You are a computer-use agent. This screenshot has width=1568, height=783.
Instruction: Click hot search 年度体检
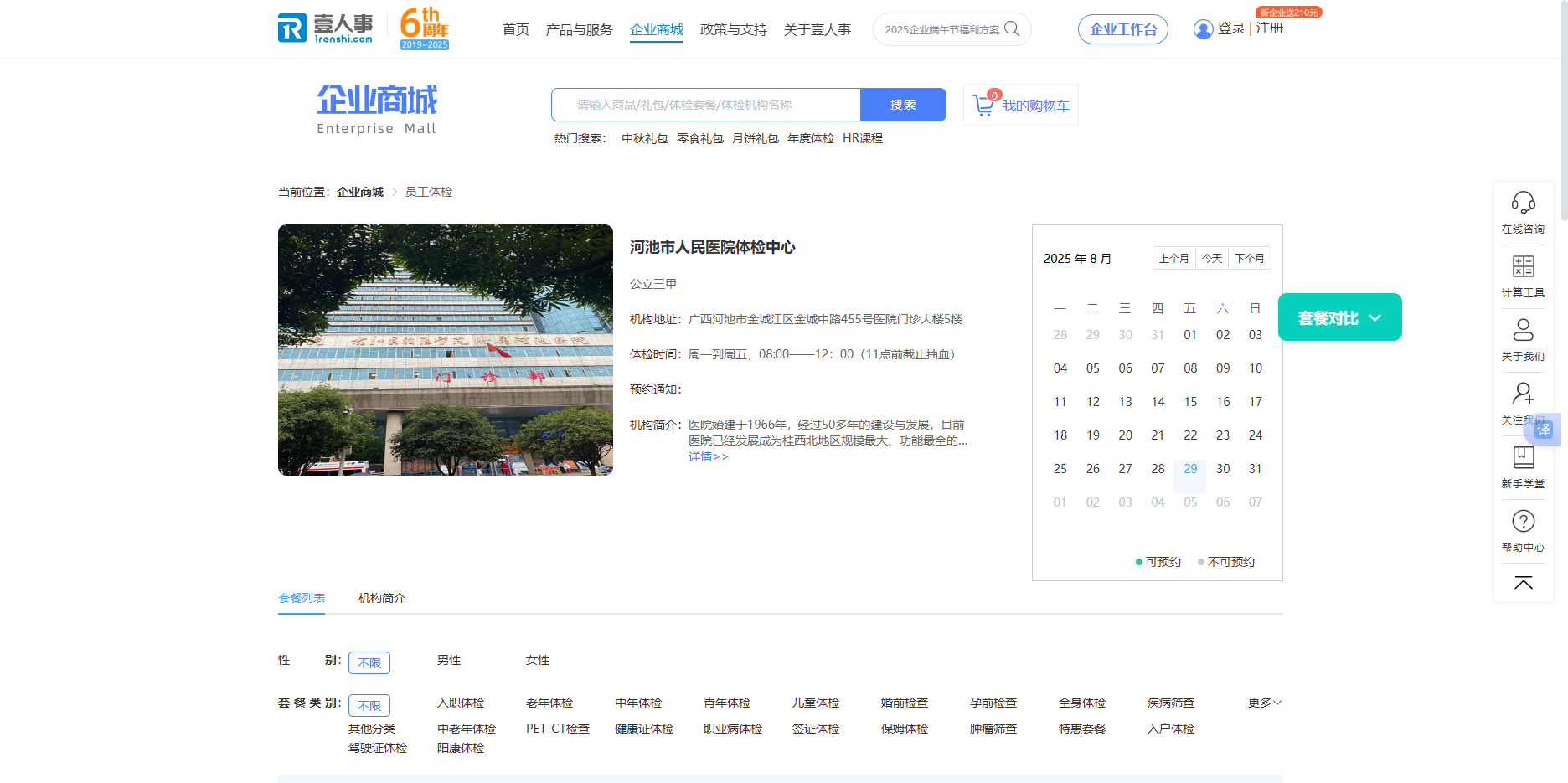coord(811,138)
